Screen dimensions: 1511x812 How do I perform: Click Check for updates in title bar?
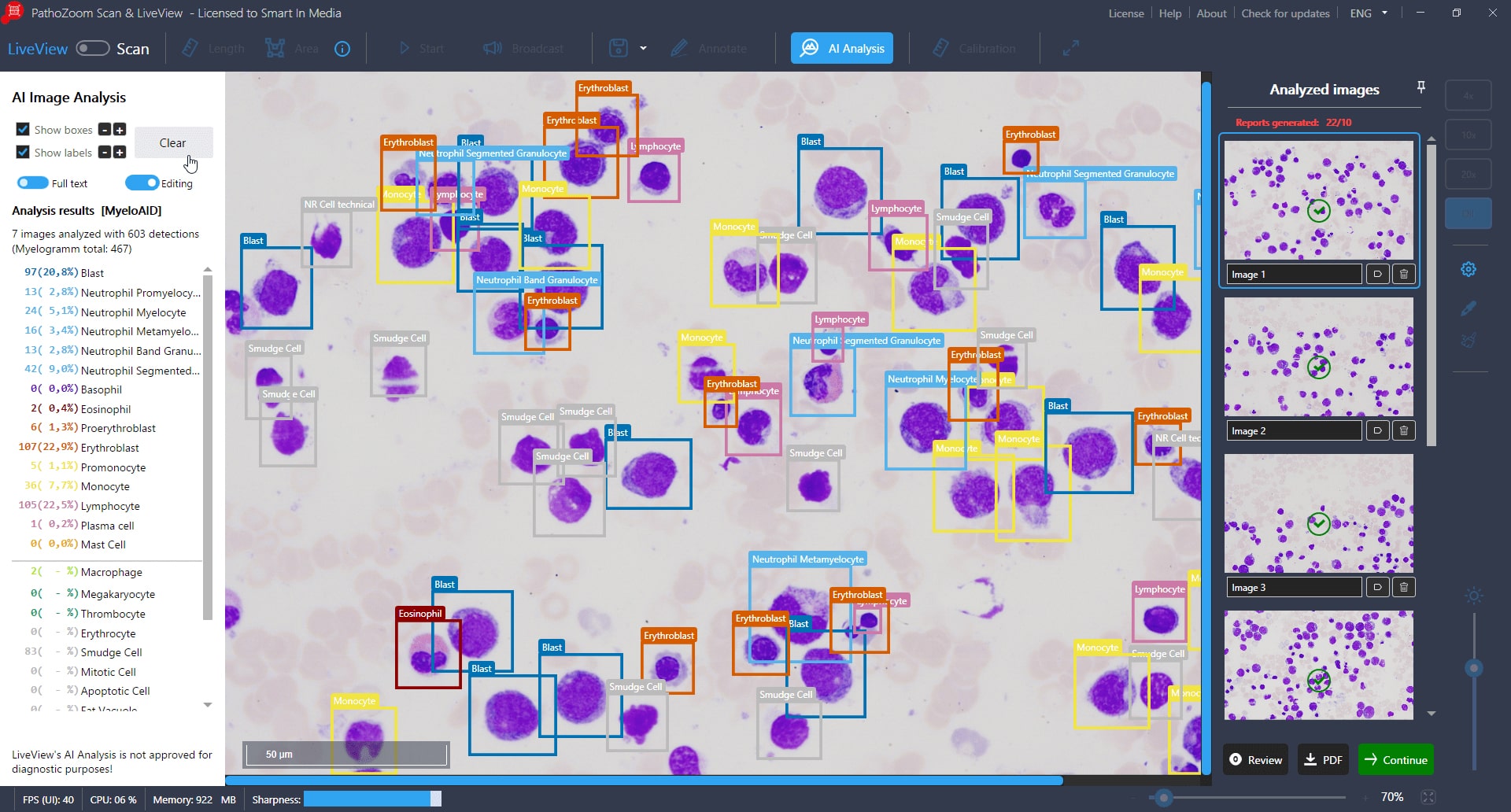pyautogui.click(x=1285, y=13)
